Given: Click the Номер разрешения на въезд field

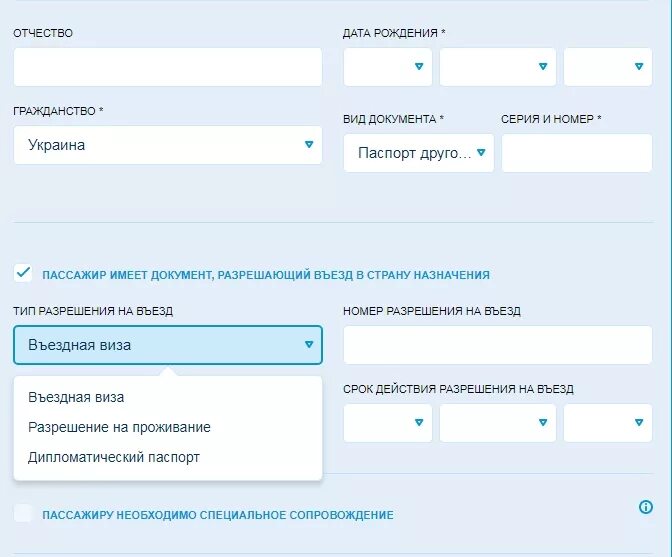Looking at the screenshot, I should point(498,345).
